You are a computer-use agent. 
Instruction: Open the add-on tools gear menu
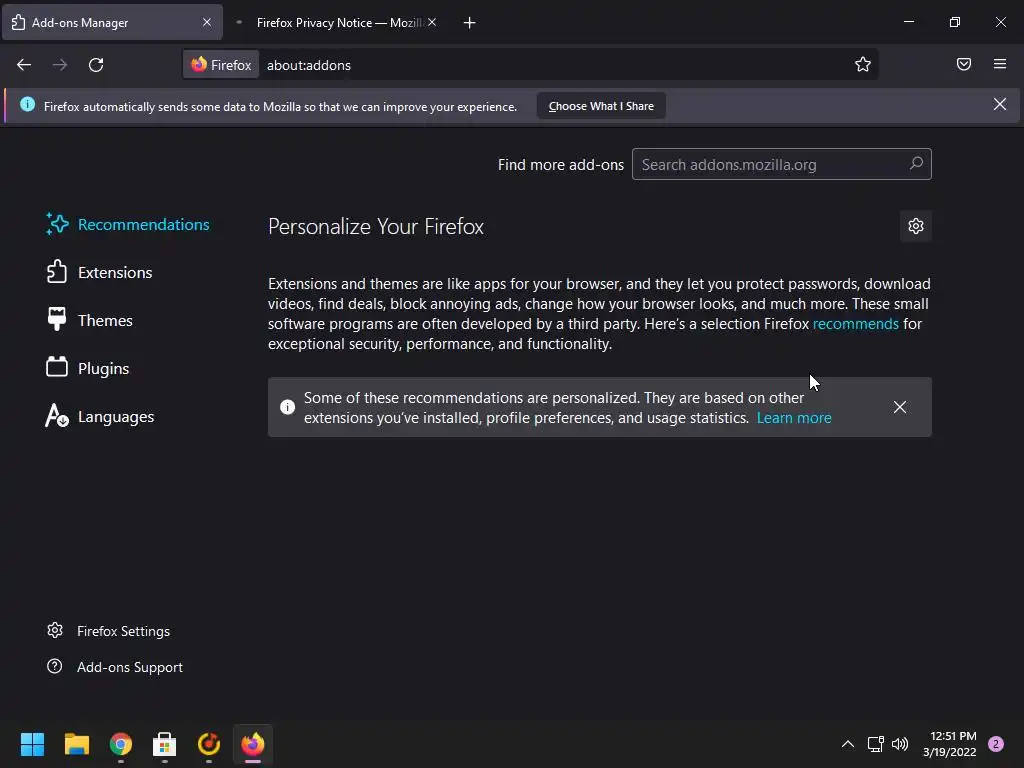point(916,226)
